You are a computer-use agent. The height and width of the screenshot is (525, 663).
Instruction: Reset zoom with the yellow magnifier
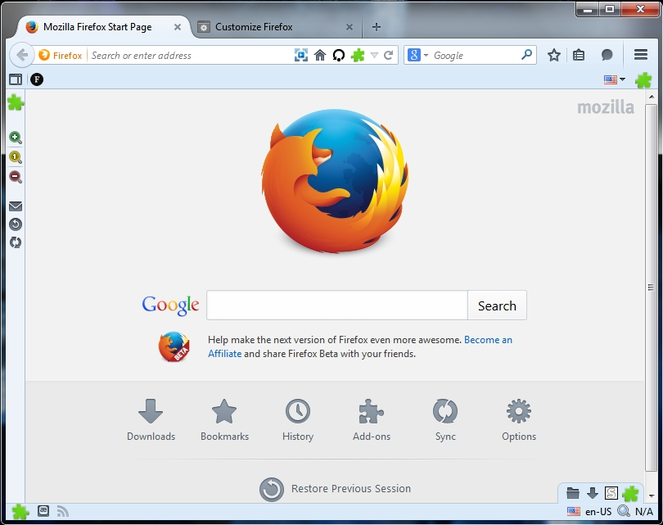[16, 157]
